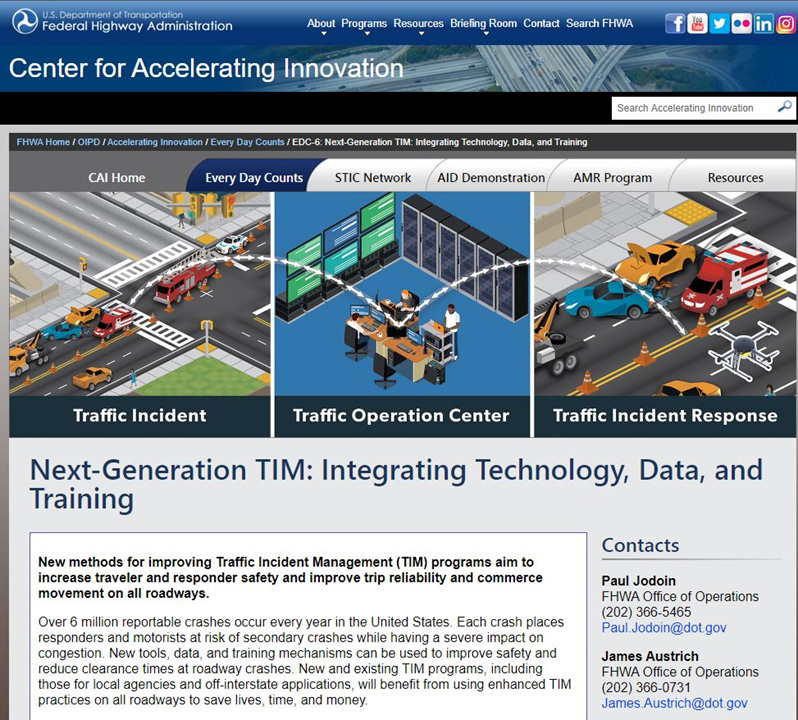Click the Center for Accelerating Innovation banner title

206,68
